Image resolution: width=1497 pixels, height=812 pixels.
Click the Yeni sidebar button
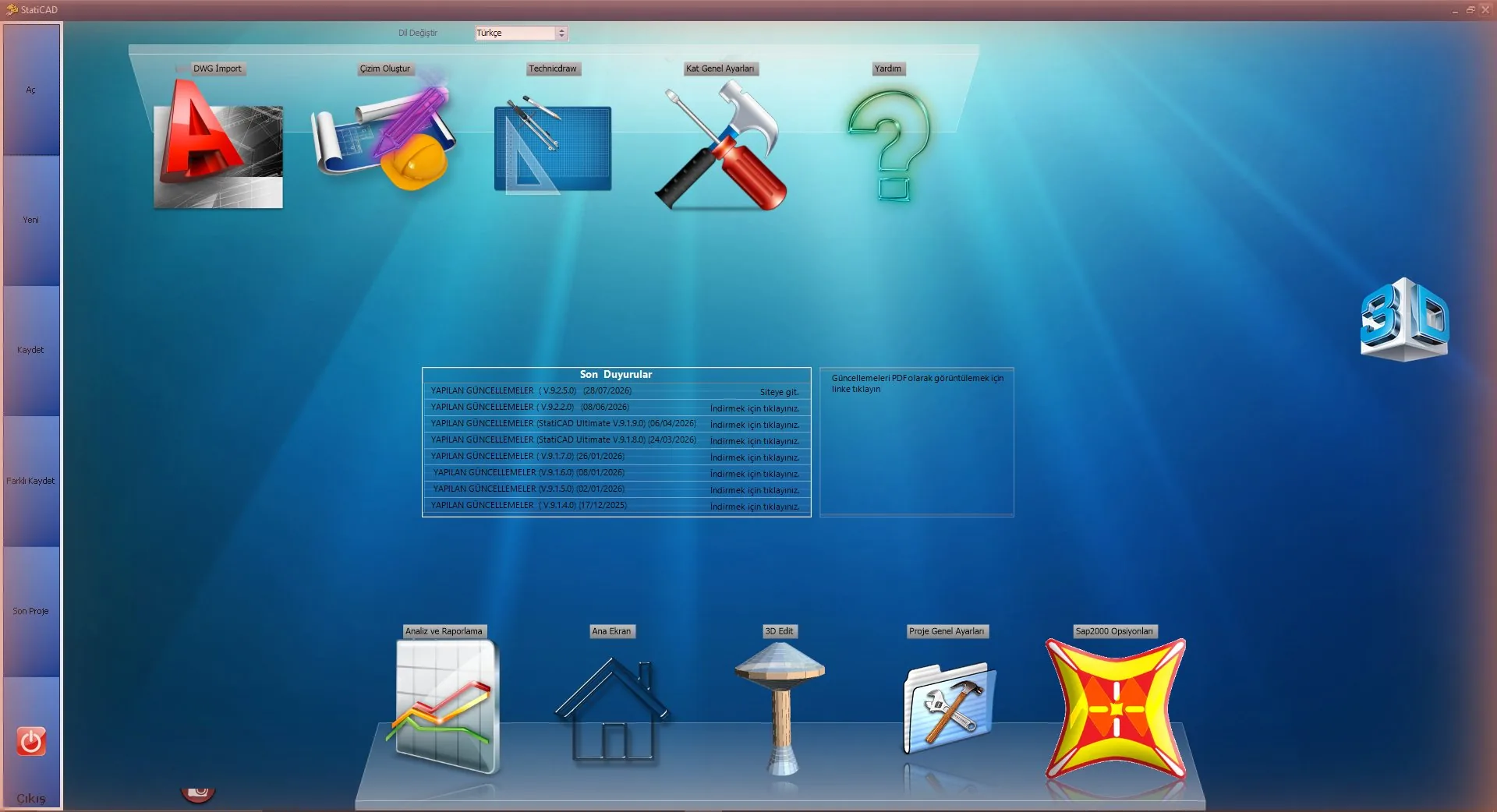[x=31, y=220]
